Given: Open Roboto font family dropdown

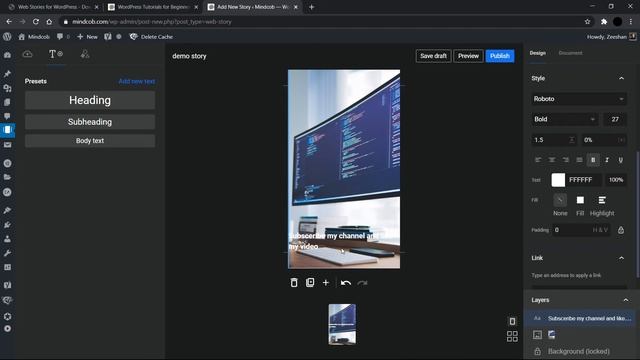Looking at the screenshot, I should [579, 99].
